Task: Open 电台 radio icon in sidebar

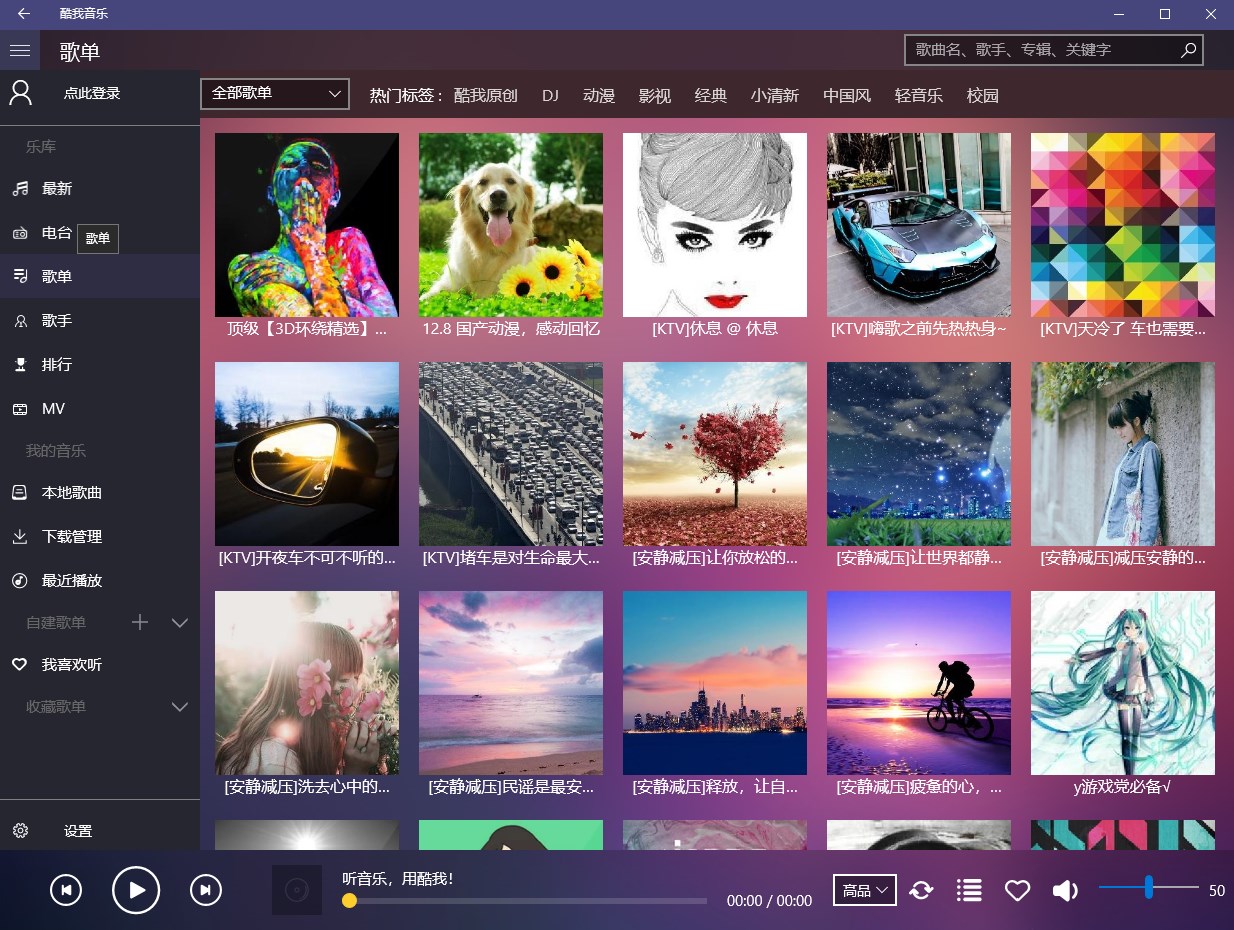Action: pyautogui.click(x=20, y=233)
